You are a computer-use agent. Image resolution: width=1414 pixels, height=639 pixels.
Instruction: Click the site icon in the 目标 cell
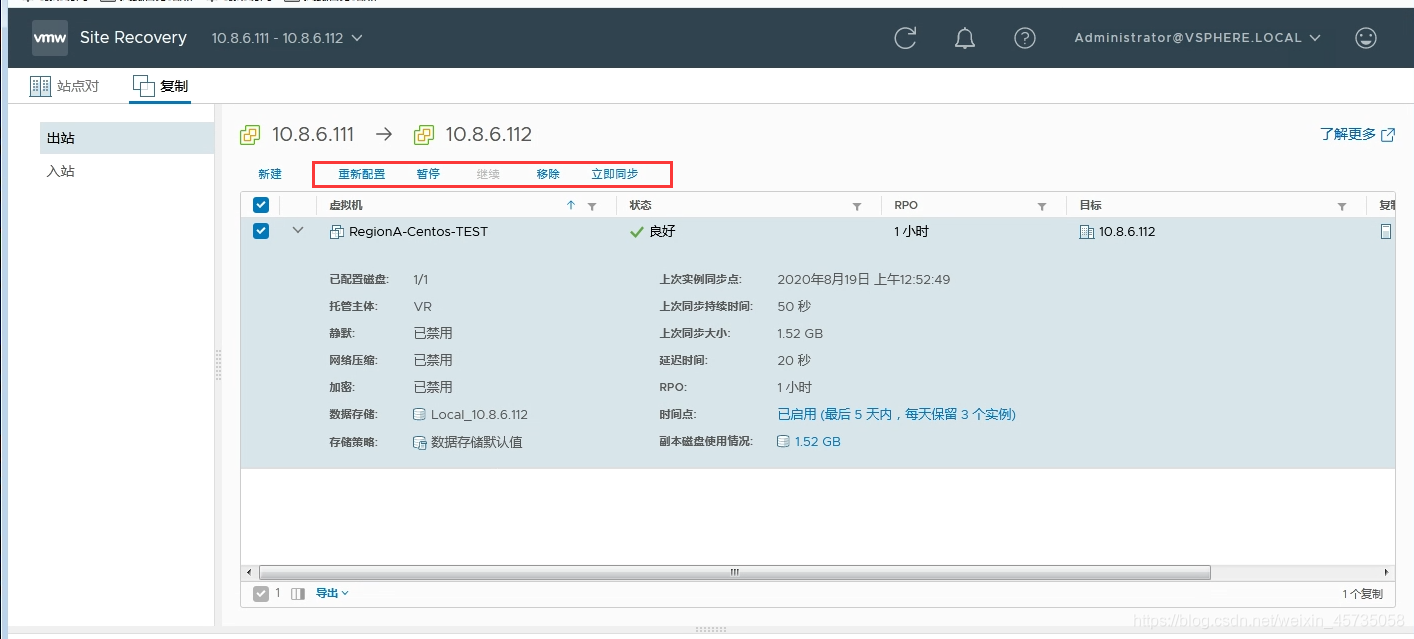pyautogui.click(x=1087, y=232)
